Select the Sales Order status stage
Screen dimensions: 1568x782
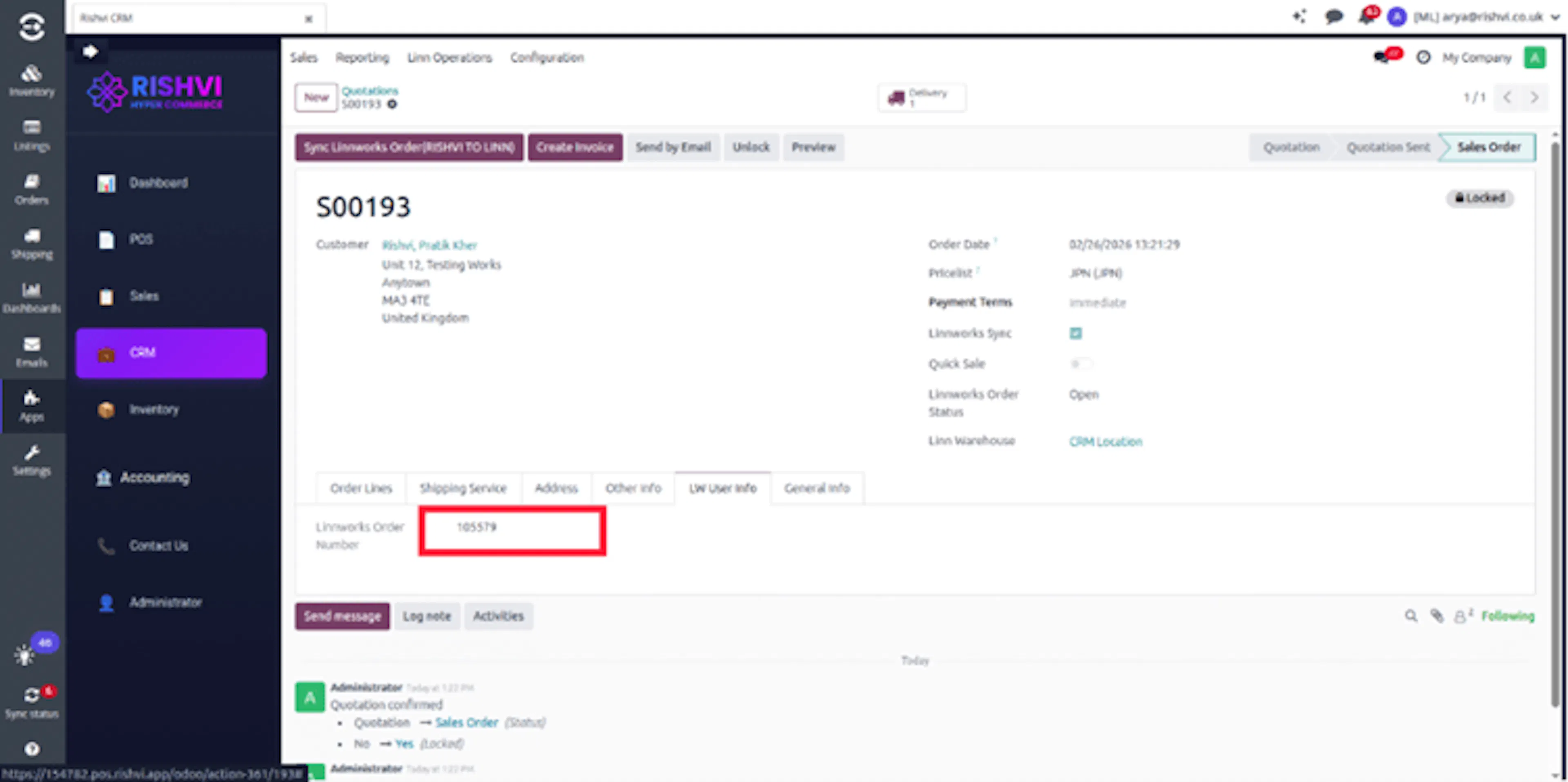tap(1489, 147)
